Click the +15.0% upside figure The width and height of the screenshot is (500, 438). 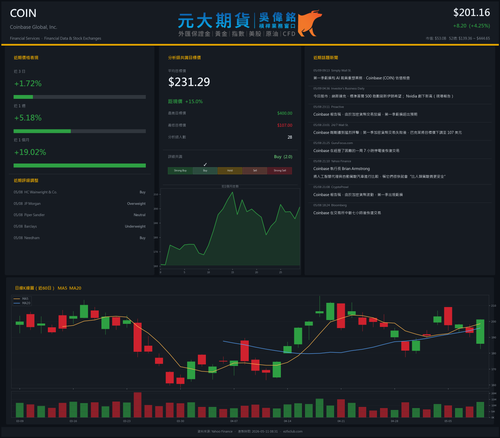(194, 101)
